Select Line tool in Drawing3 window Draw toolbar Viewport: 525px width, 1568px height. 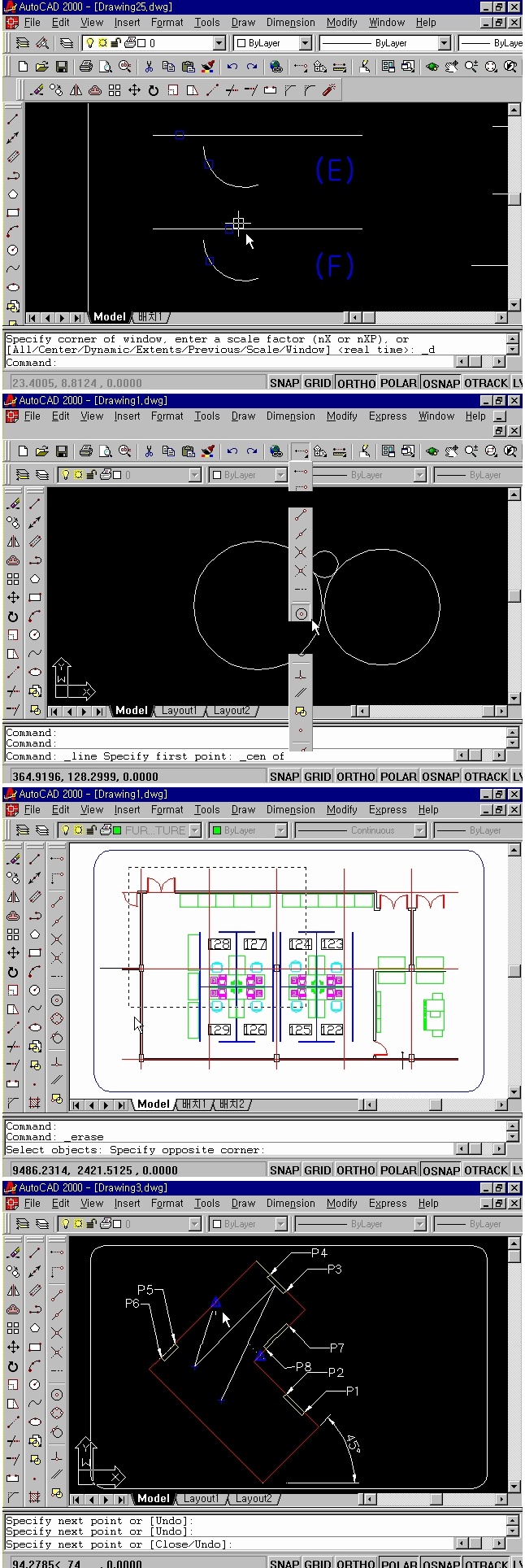coord(35,1252)
